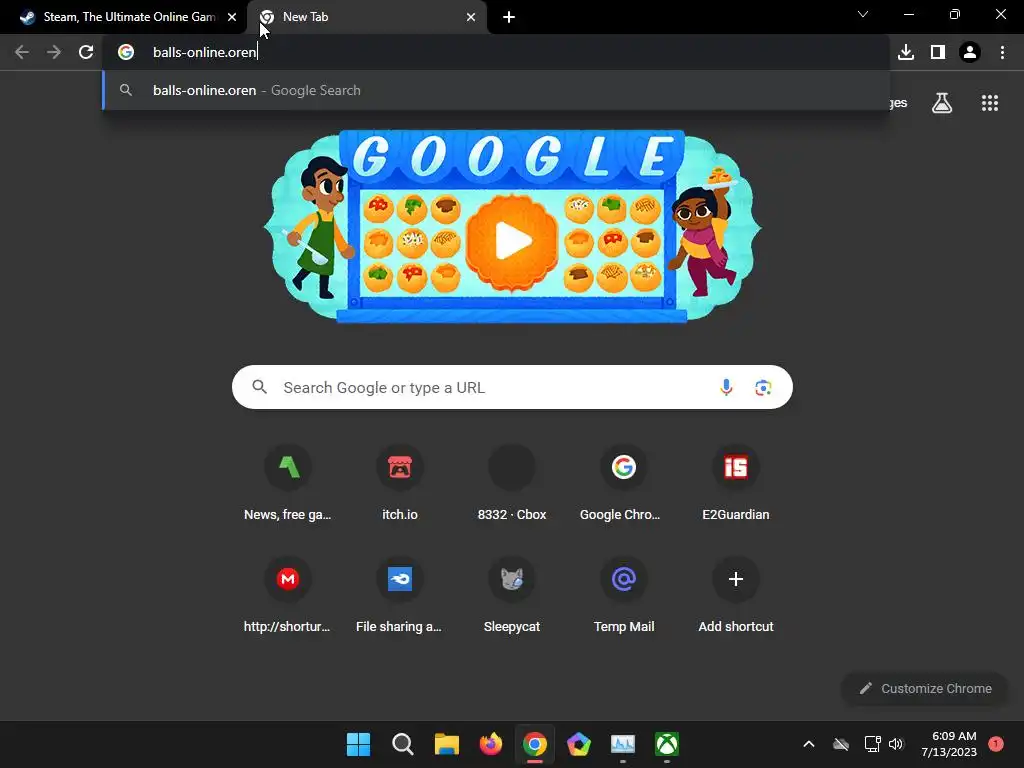
Task: Click Customize Chrome button
Action: (925, 688)
